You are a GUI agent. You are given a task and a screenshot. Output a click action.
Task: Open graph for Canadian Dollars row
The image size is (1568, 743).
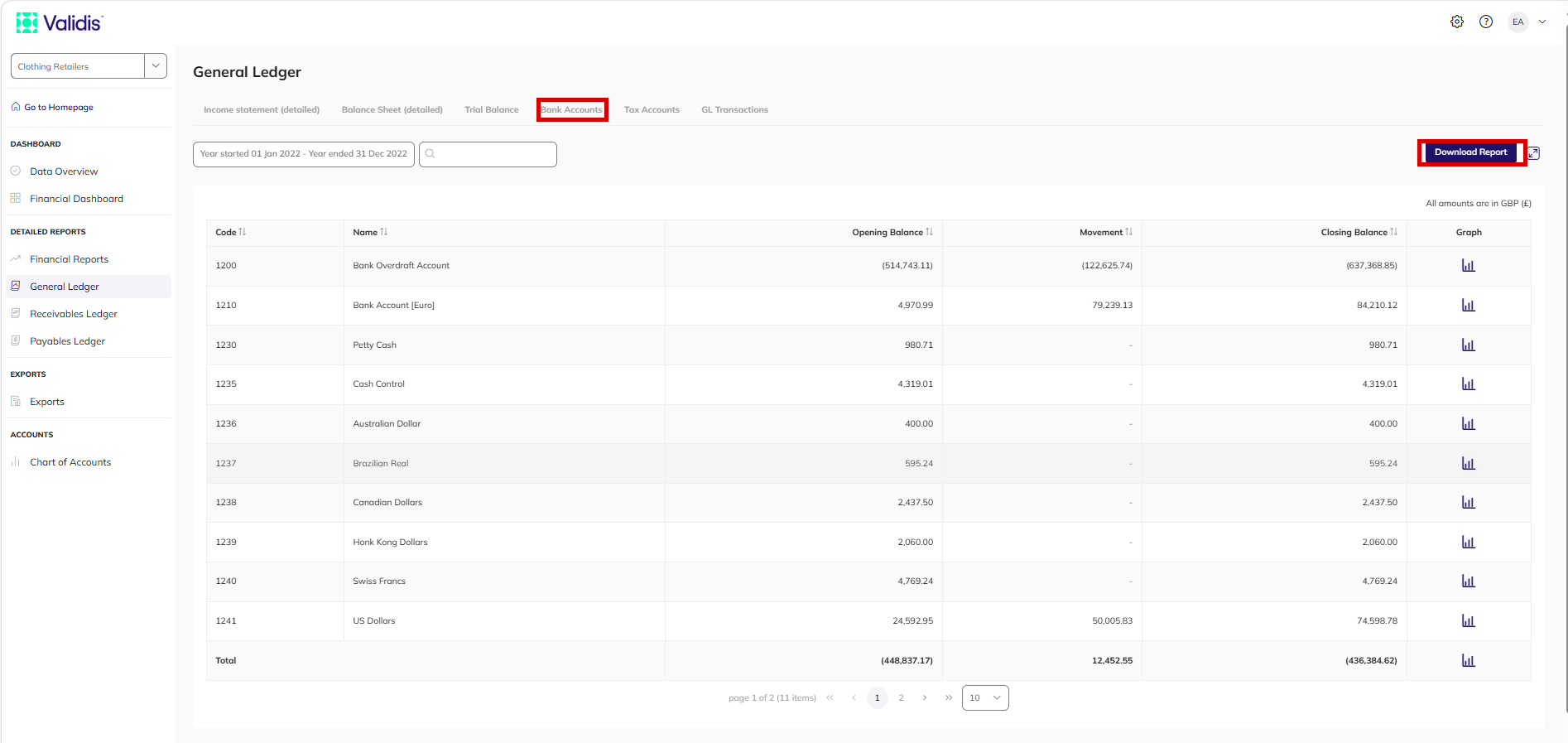1469,503
